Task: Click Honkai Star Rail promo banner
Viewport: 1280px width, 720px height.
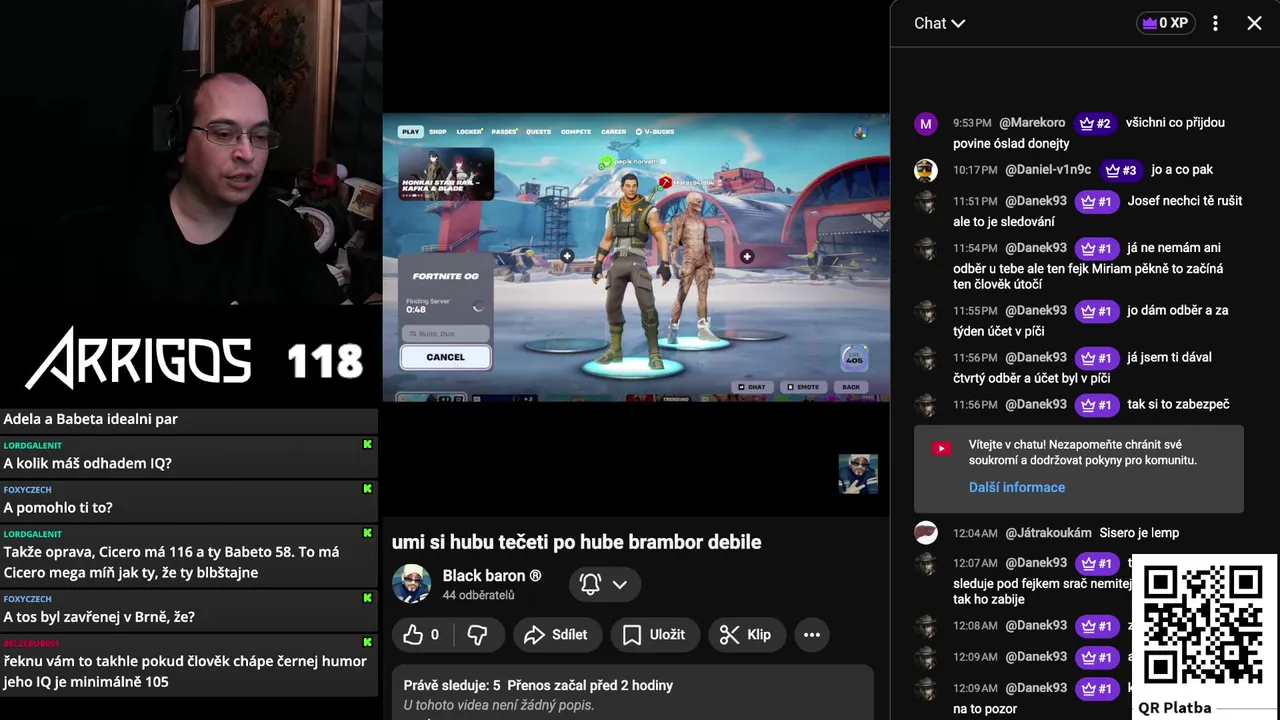Action: click(x=446, y=174)
